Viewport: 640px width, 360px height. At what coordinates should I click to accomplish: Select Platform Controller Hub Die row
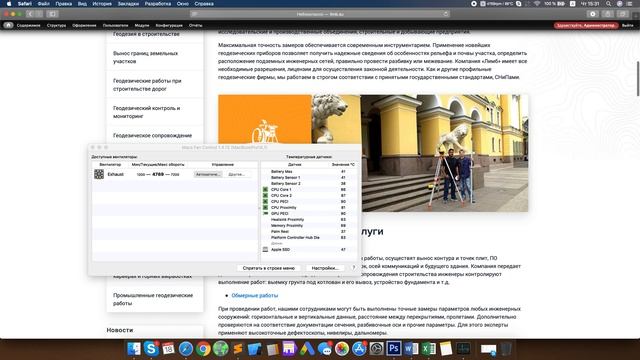click(309, 238)
